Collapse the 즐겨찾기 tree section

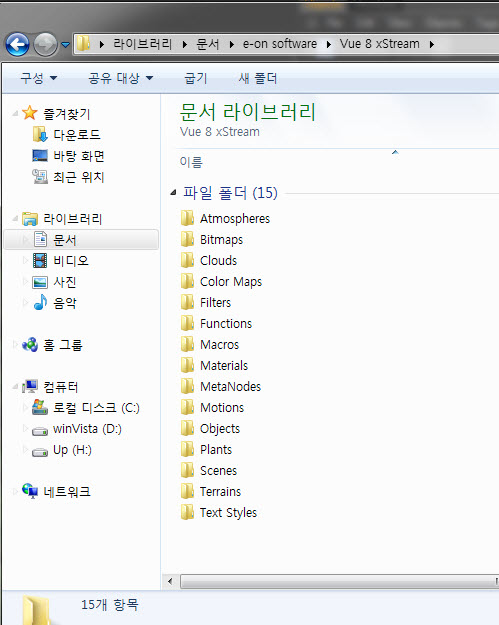[15, 114]
